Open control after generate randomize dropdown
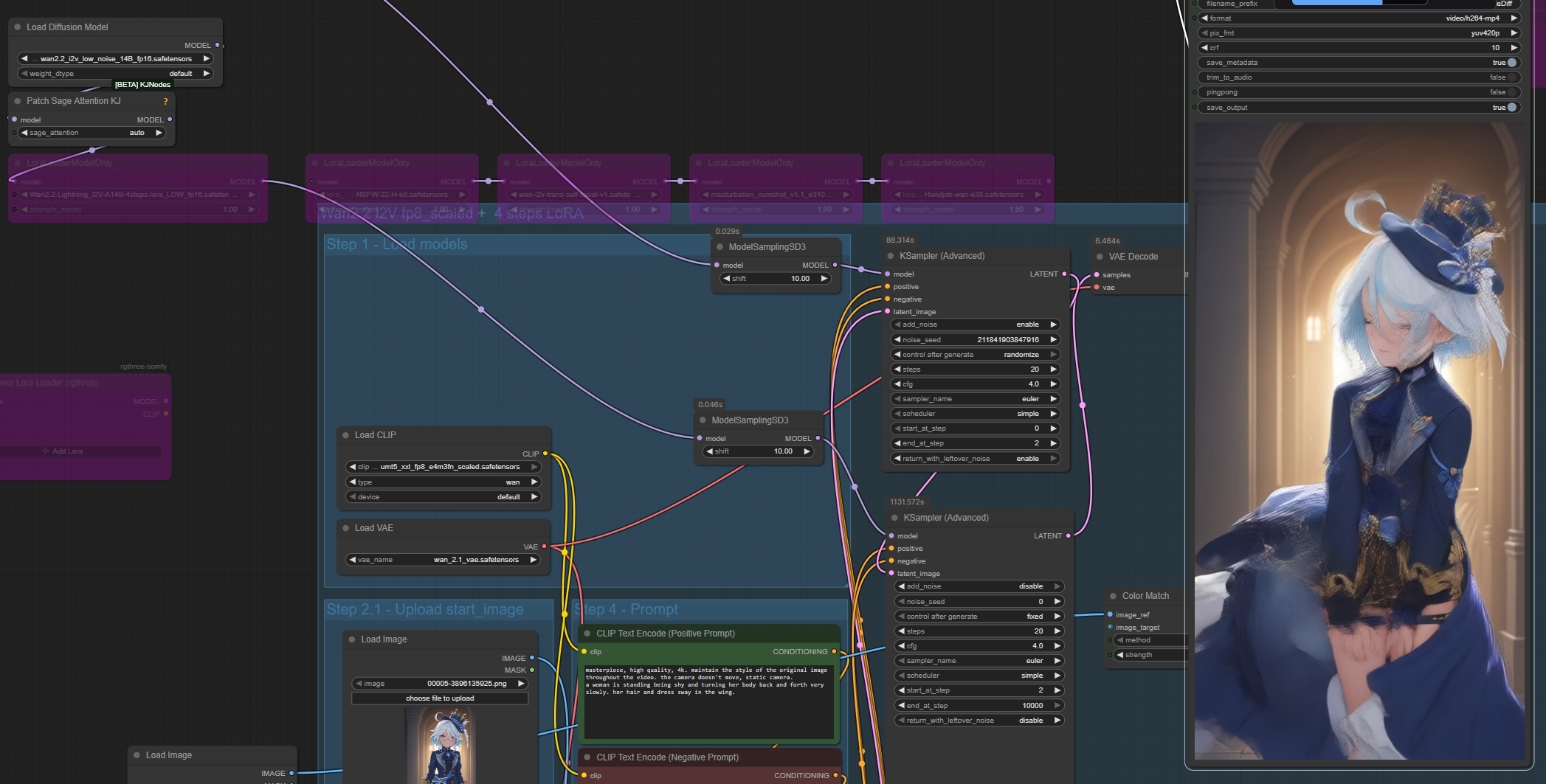 point(976,355)
